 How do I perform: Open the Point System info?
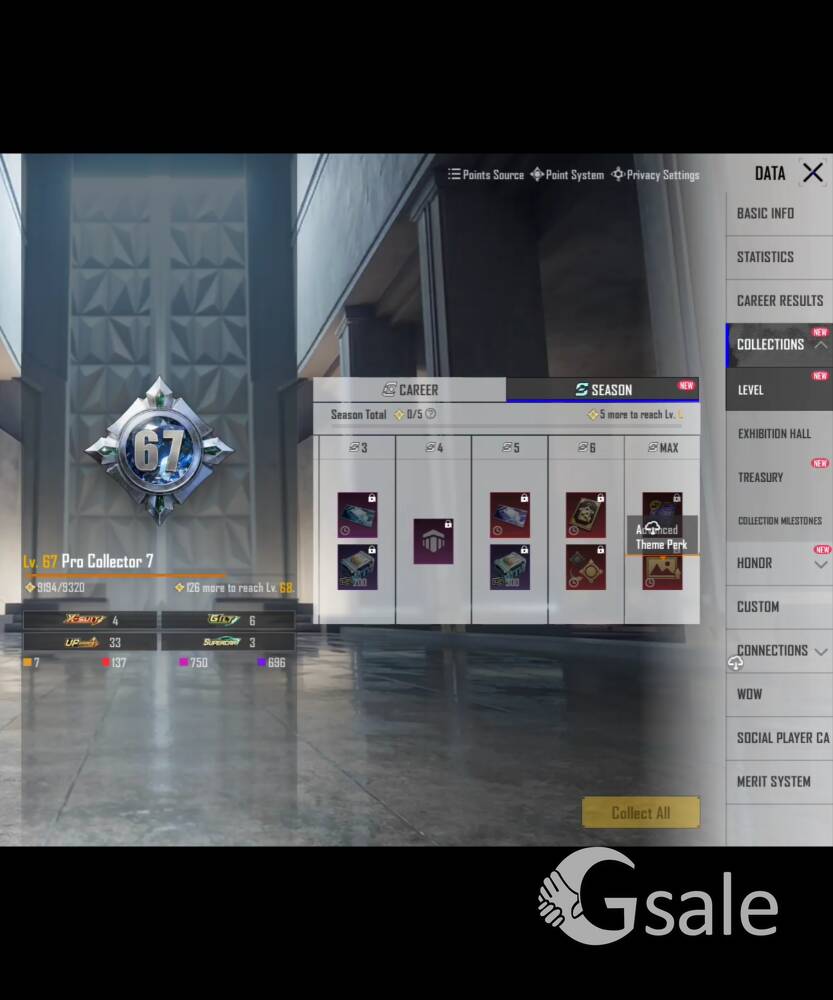coord(567,175)
